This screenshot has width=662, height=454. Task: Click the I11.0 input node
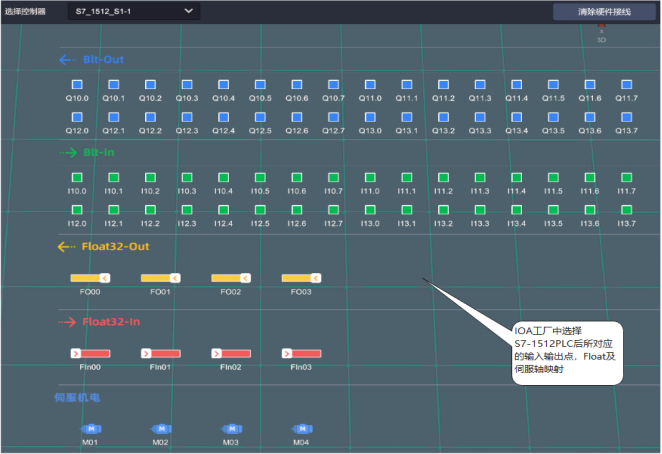[x=370, y=177]
